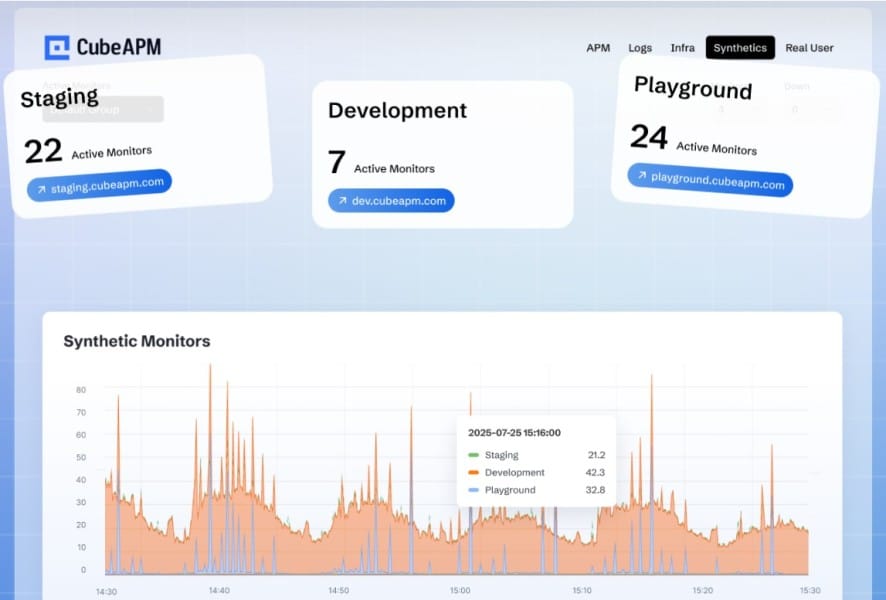This screenshot has height=600, width=886.
Task: Open the Logs tab
Action: pyautogui.click(x=640, y=47)
